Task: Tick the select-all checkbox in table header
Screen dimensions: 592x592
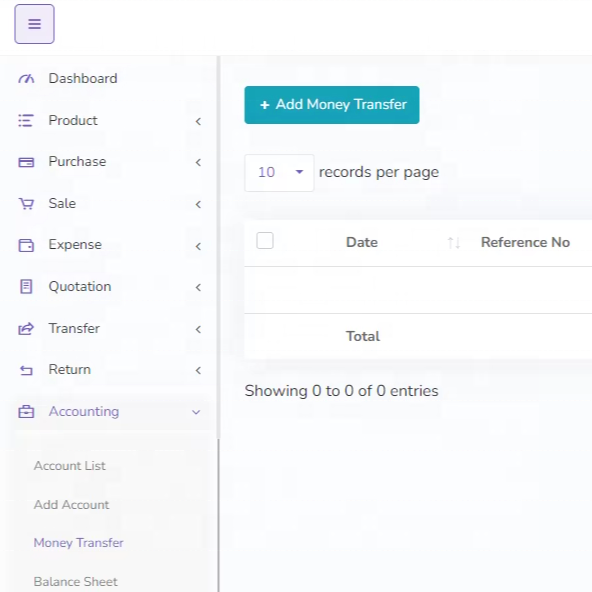Action: tap(265, 241)
